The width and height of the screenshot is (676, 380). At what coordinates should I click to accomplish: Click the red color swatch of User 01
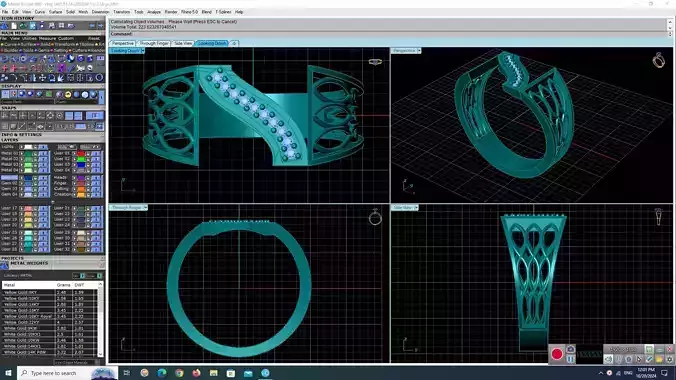pyautogui.click(x=81, y=154)
